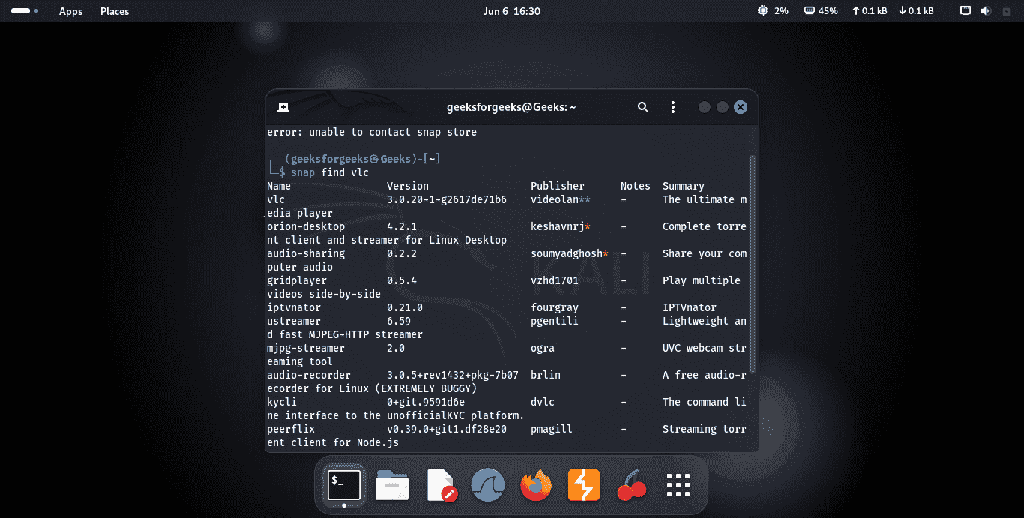Launch the Terminal from the dock
Viewport: 1024px width, 518px height.
tap(344, 485)
